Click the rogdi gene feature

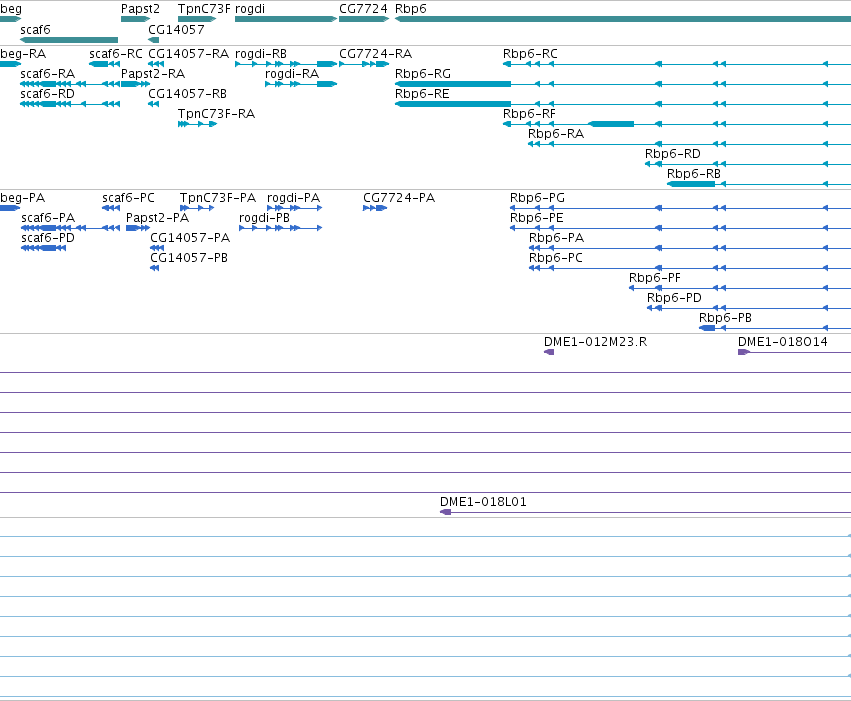point(286,19)
